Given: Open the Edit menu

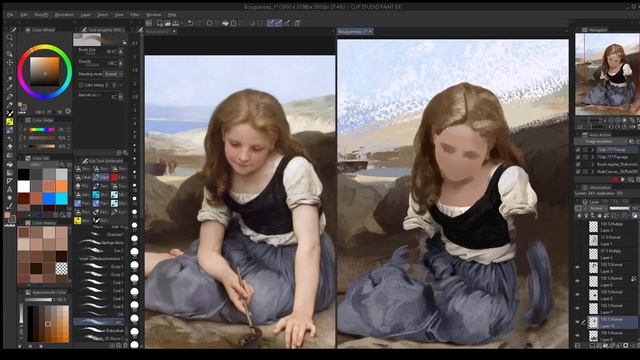Looking at the screenshot, I should click(x=24, y=15).
